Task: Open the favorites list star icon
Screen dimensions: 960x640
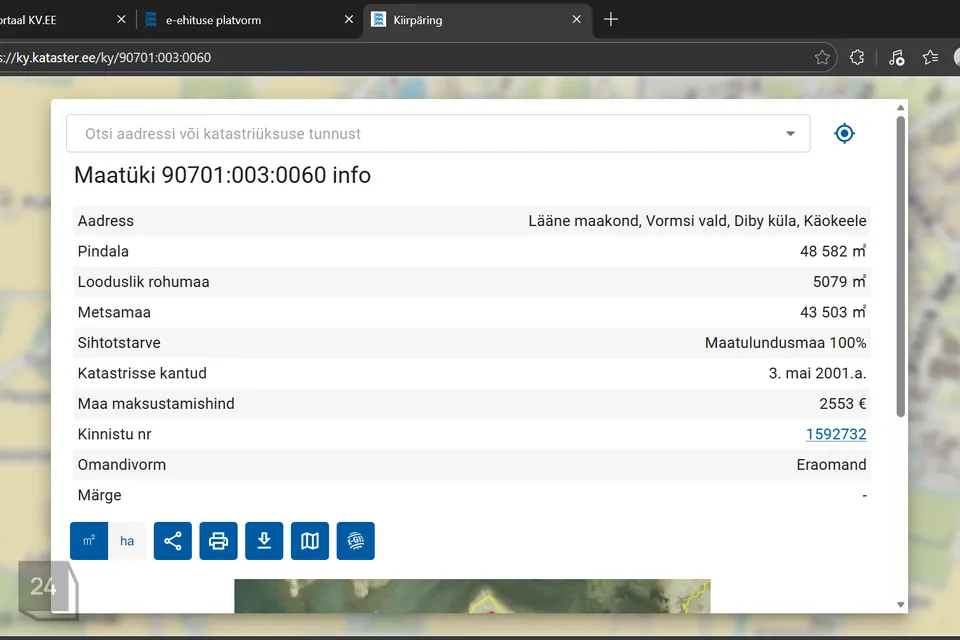Action: 931,58
